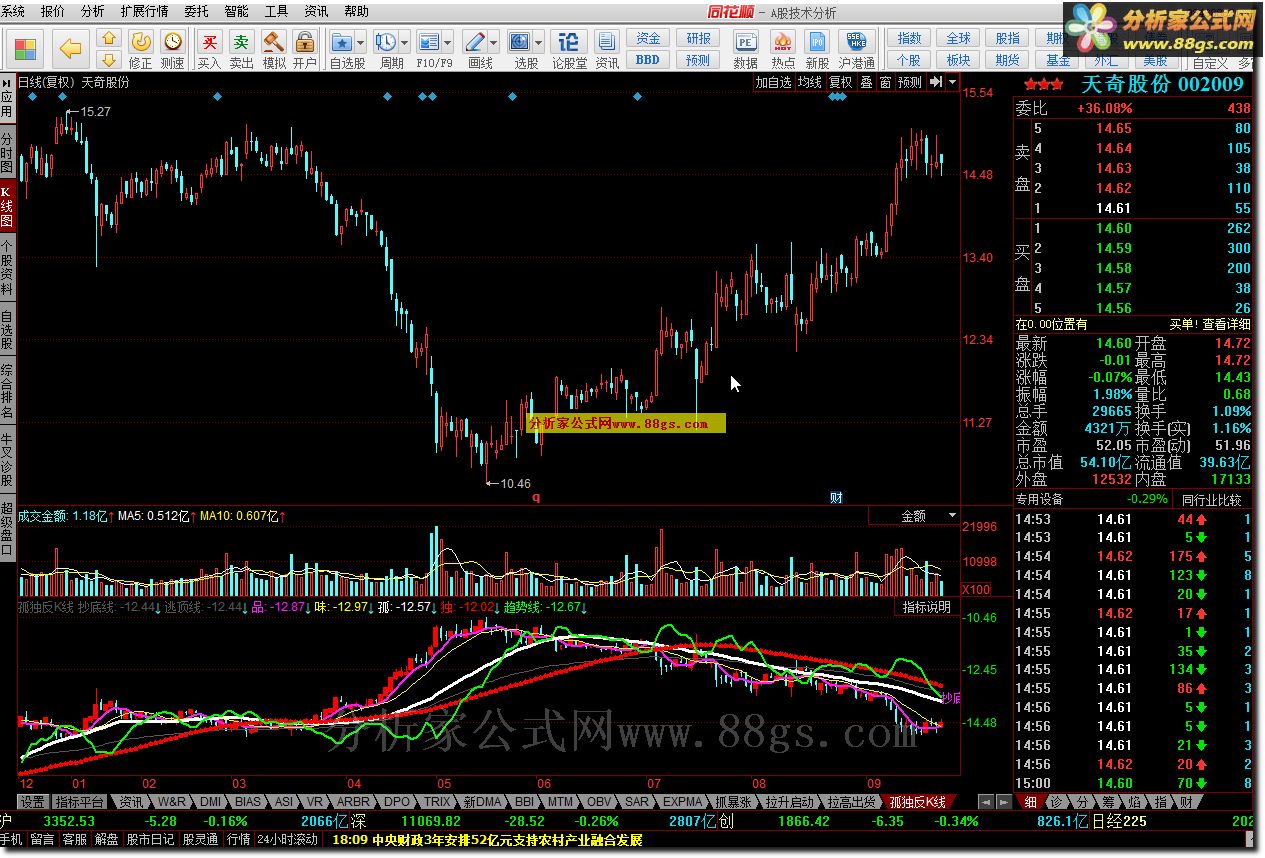
Task: Click the BBD button
Action: [648, 60]
